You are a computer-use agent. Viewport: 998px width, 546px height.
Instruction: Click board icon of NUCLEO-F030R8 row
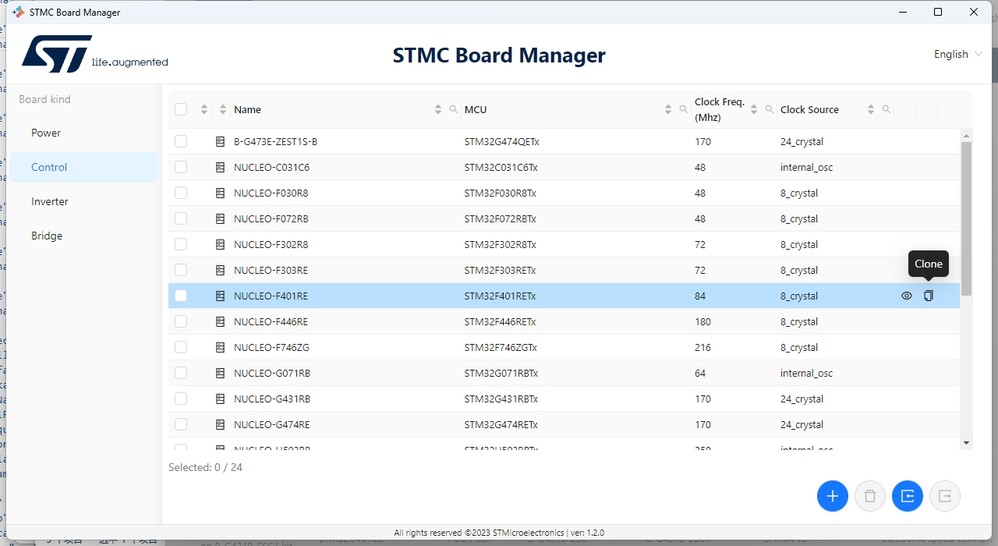point(220,193)
